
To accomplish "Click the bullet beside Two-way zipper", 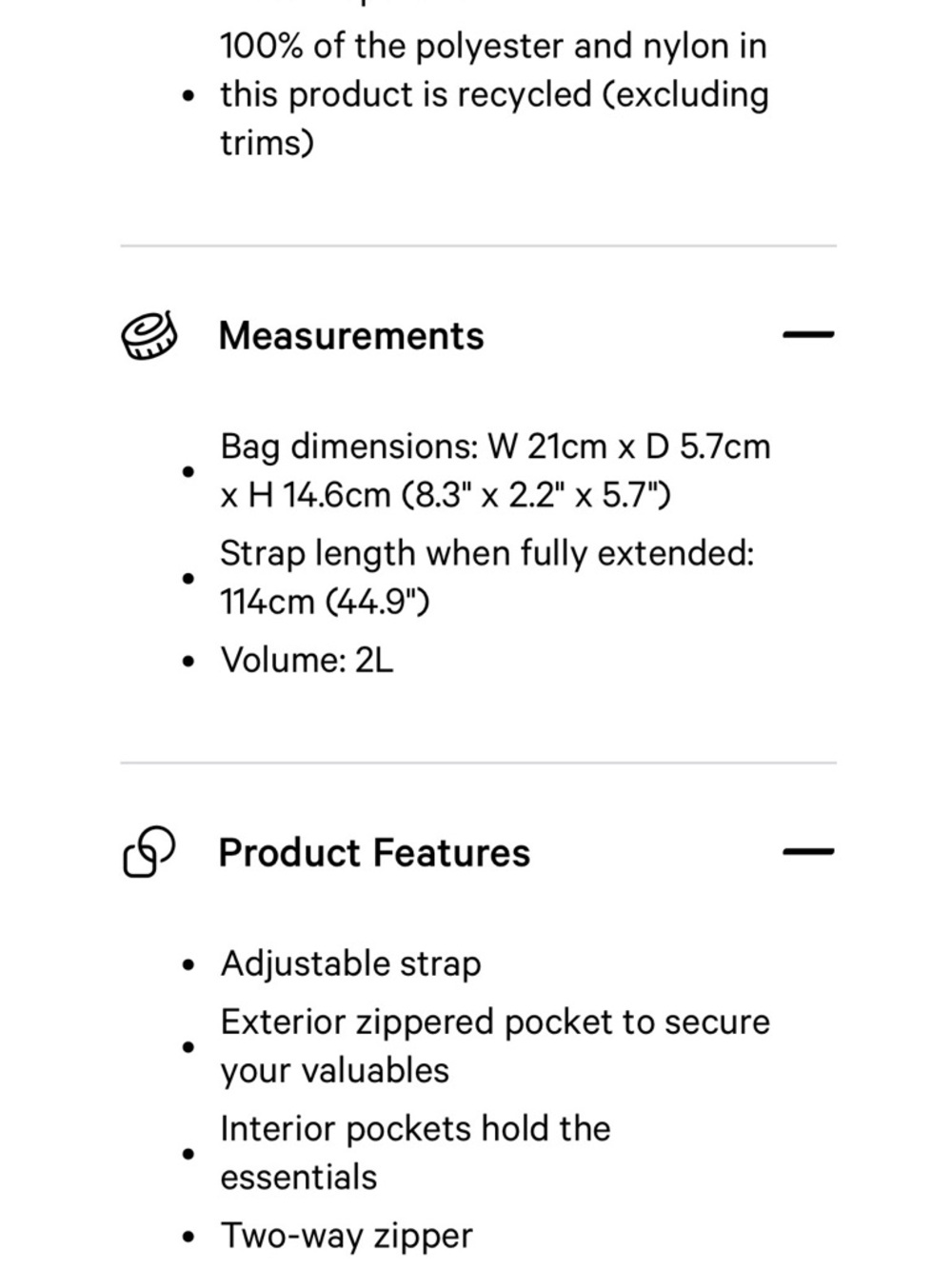I will pyautogui.click(x=188, y=1238).
